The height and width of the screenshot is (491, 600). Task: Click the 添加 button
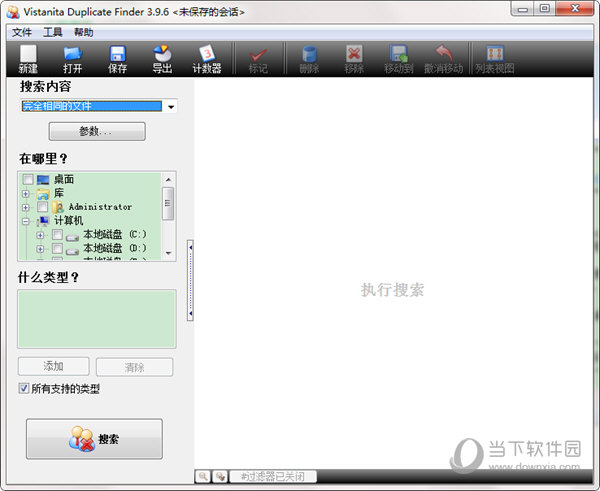click(x=54, y=367)
